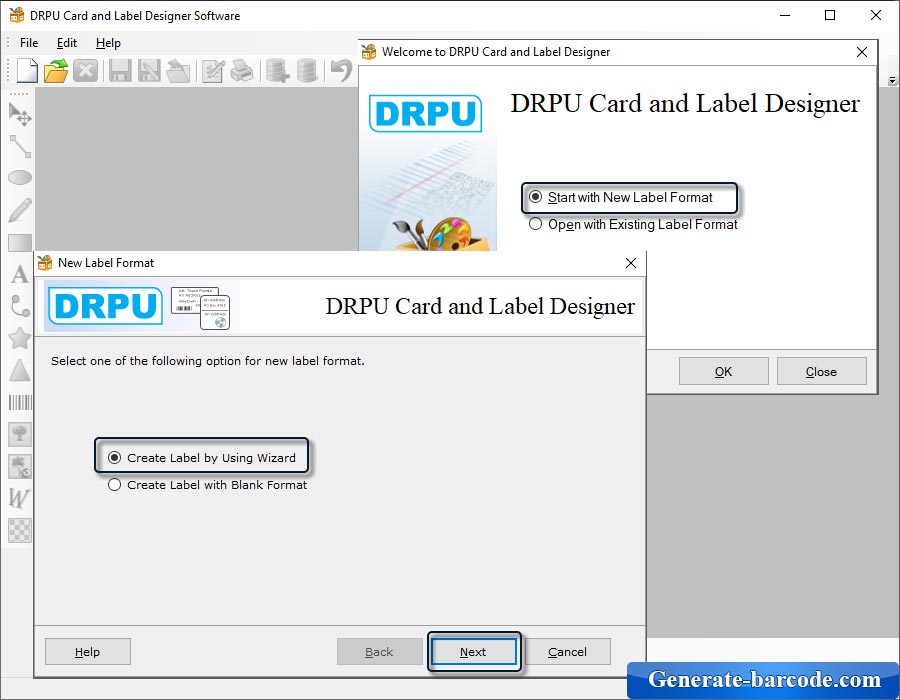
Task: Open the File menu
Action: click(x=29, y=43)
